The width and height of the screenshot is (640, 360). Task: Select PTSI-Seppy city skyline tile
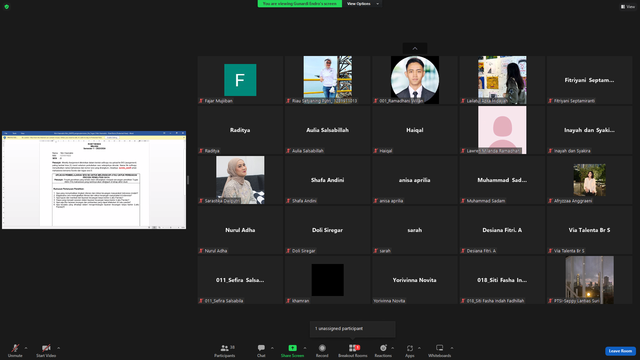[589, 280]
